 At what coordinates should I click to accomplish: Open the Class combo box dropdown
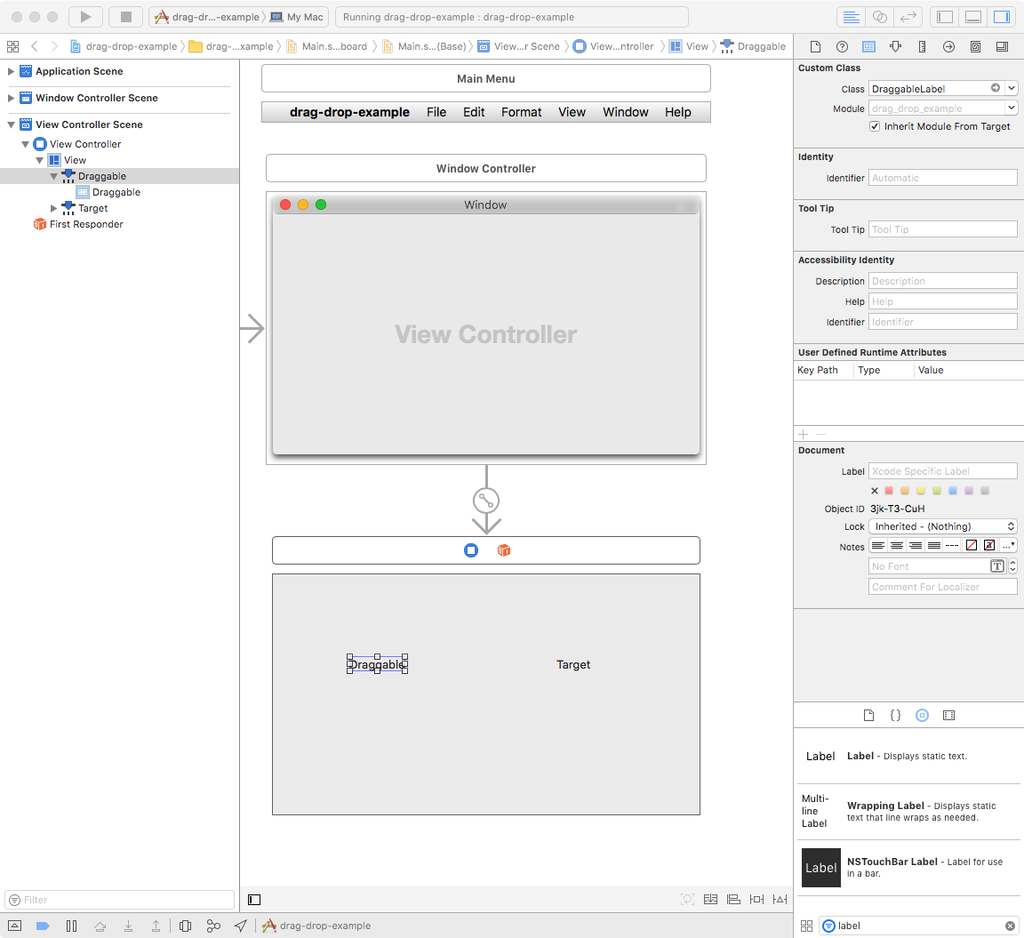(x=1012, y=88)
